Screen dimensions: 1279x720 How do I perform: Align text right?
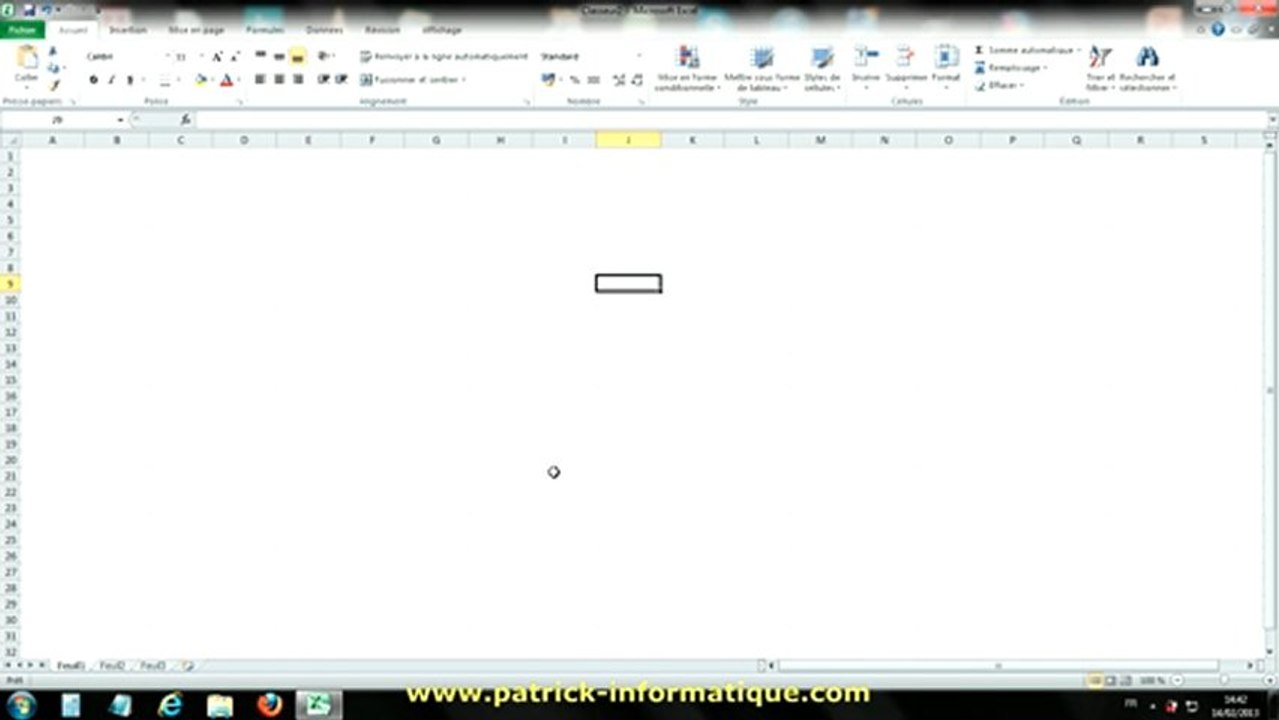(x=298, y=79)
